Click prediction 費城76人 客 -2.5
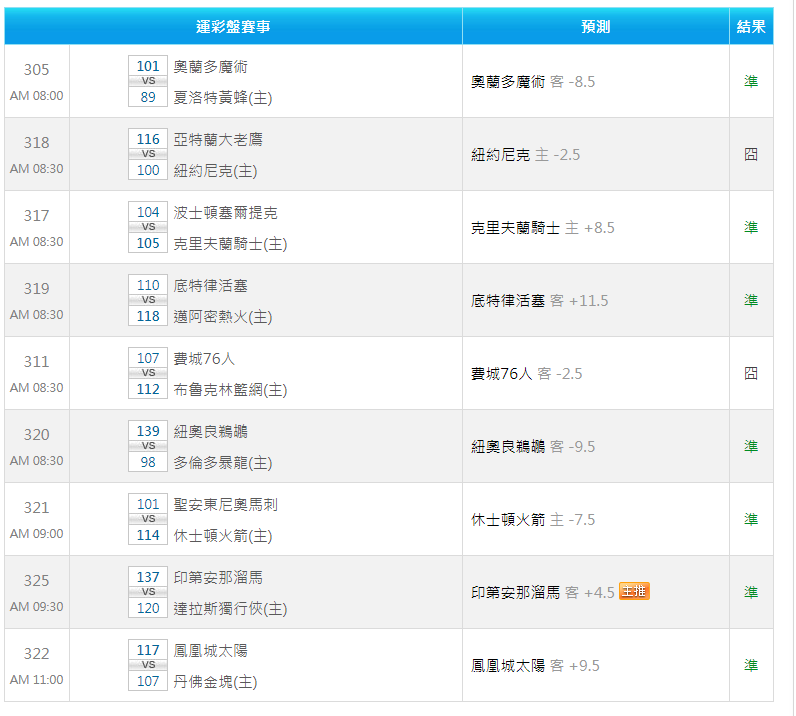 click(x=526, y=374)
